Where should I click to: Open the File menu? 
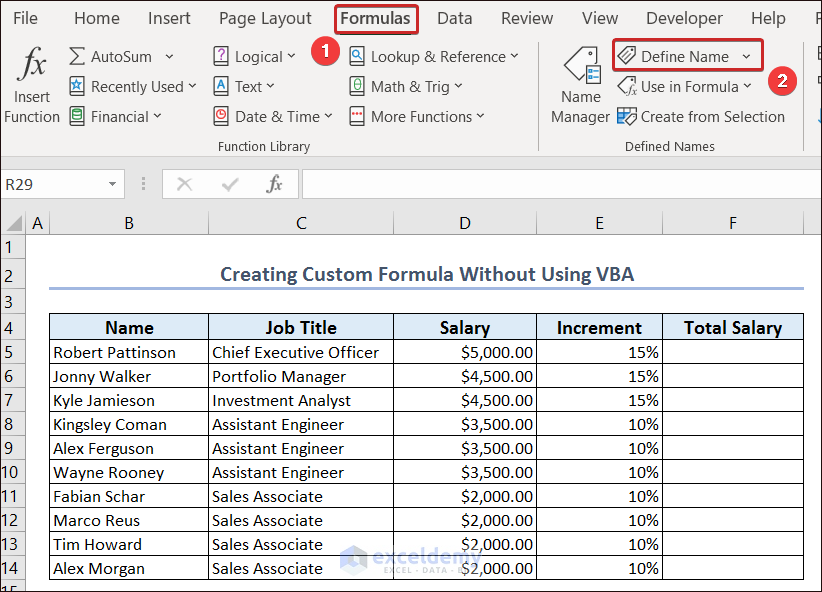(25, 18)
